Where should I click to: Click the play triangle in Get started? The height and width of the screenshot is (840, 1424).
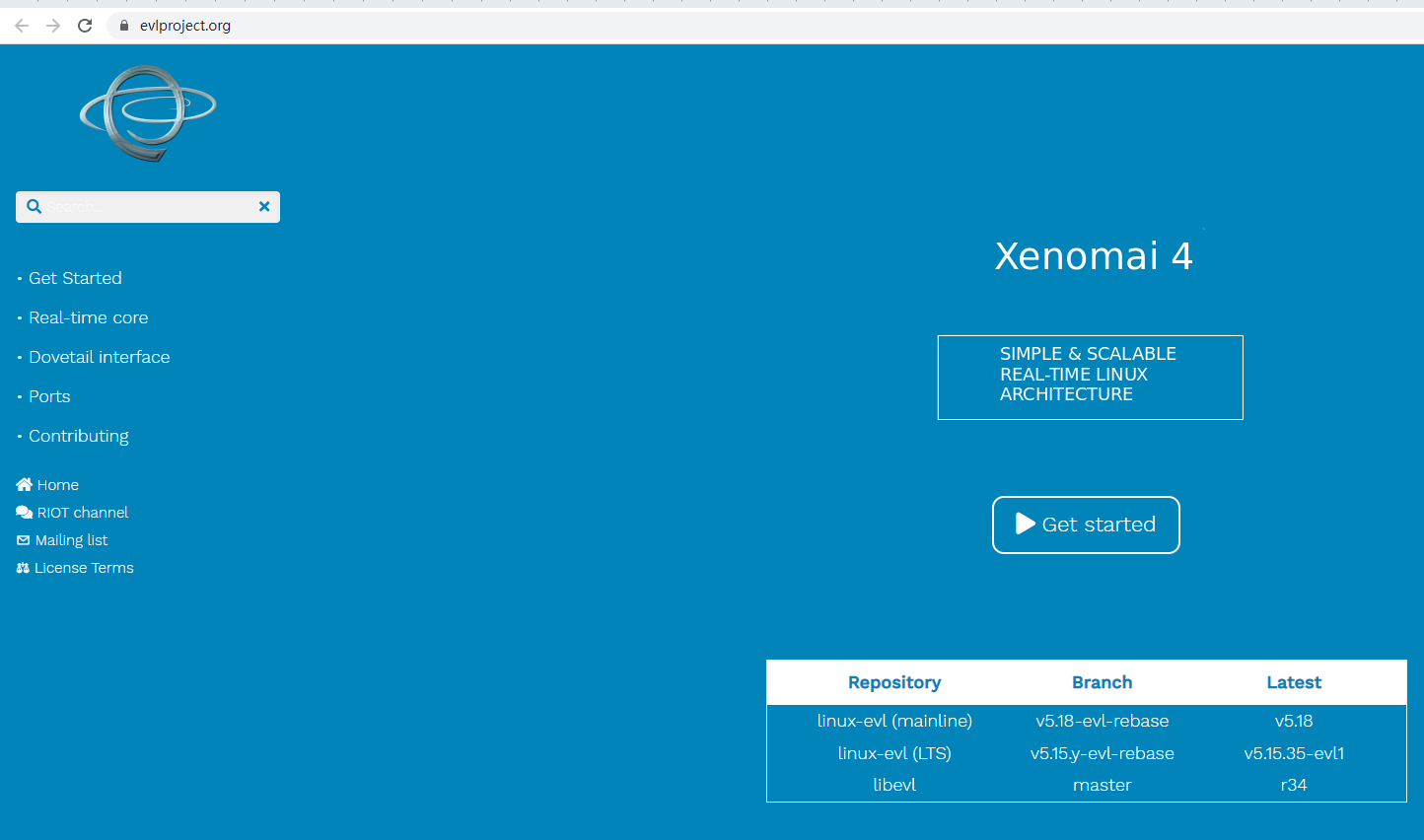pyautogui.click(x=1026, y=524)
